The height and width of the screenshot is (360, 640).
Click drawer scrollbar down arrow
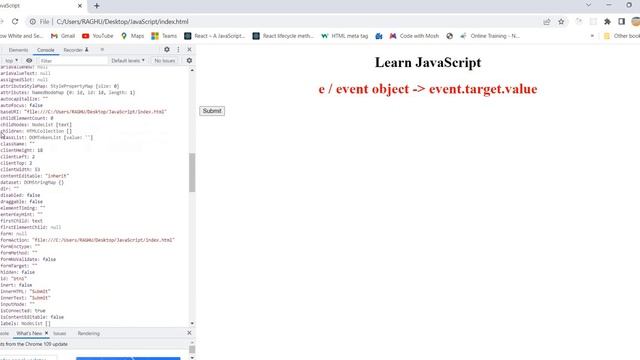point(192,357)
